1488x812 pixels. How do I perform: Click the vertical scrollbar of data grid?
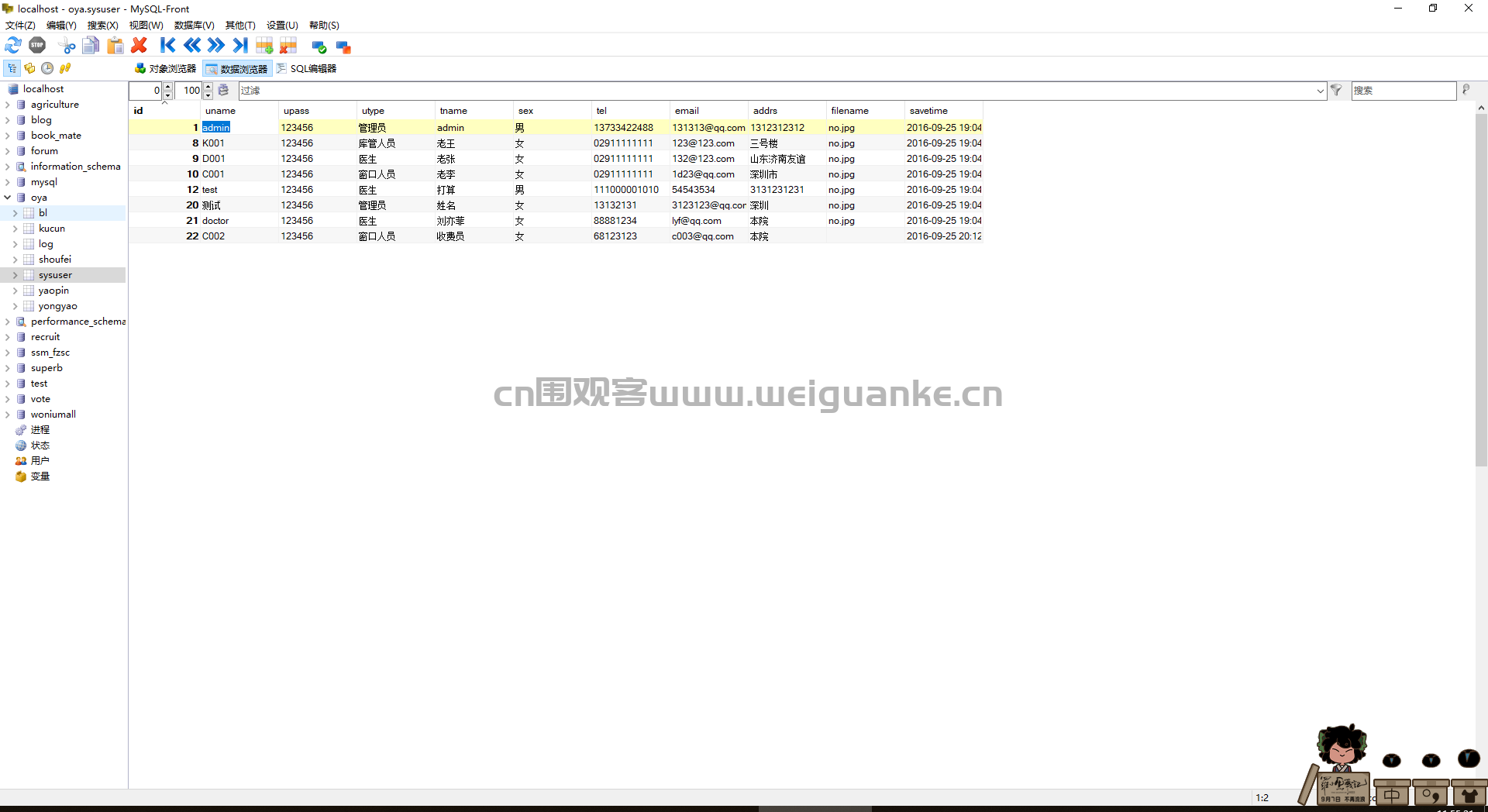1481,291
